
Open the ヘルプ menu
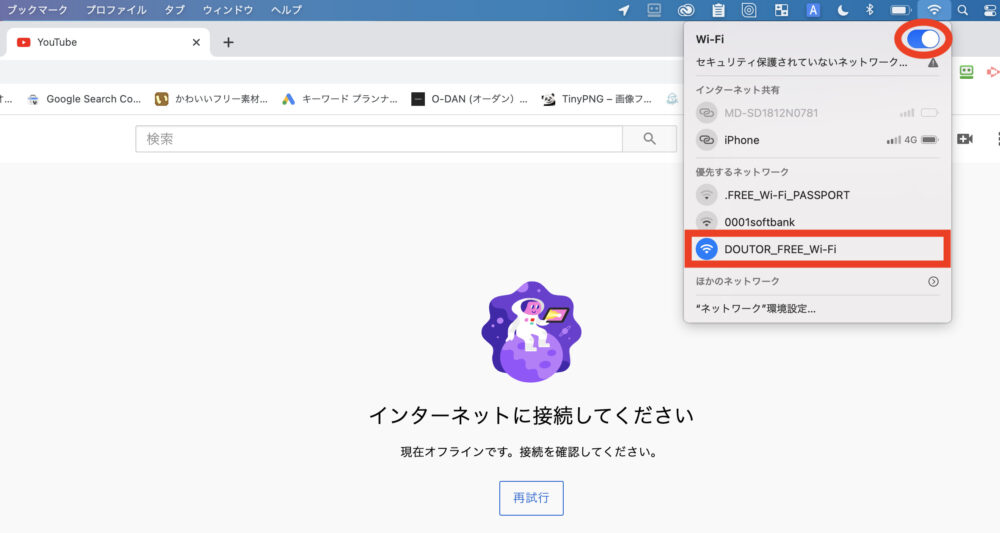pyautogui.click(x=286, y=10)
